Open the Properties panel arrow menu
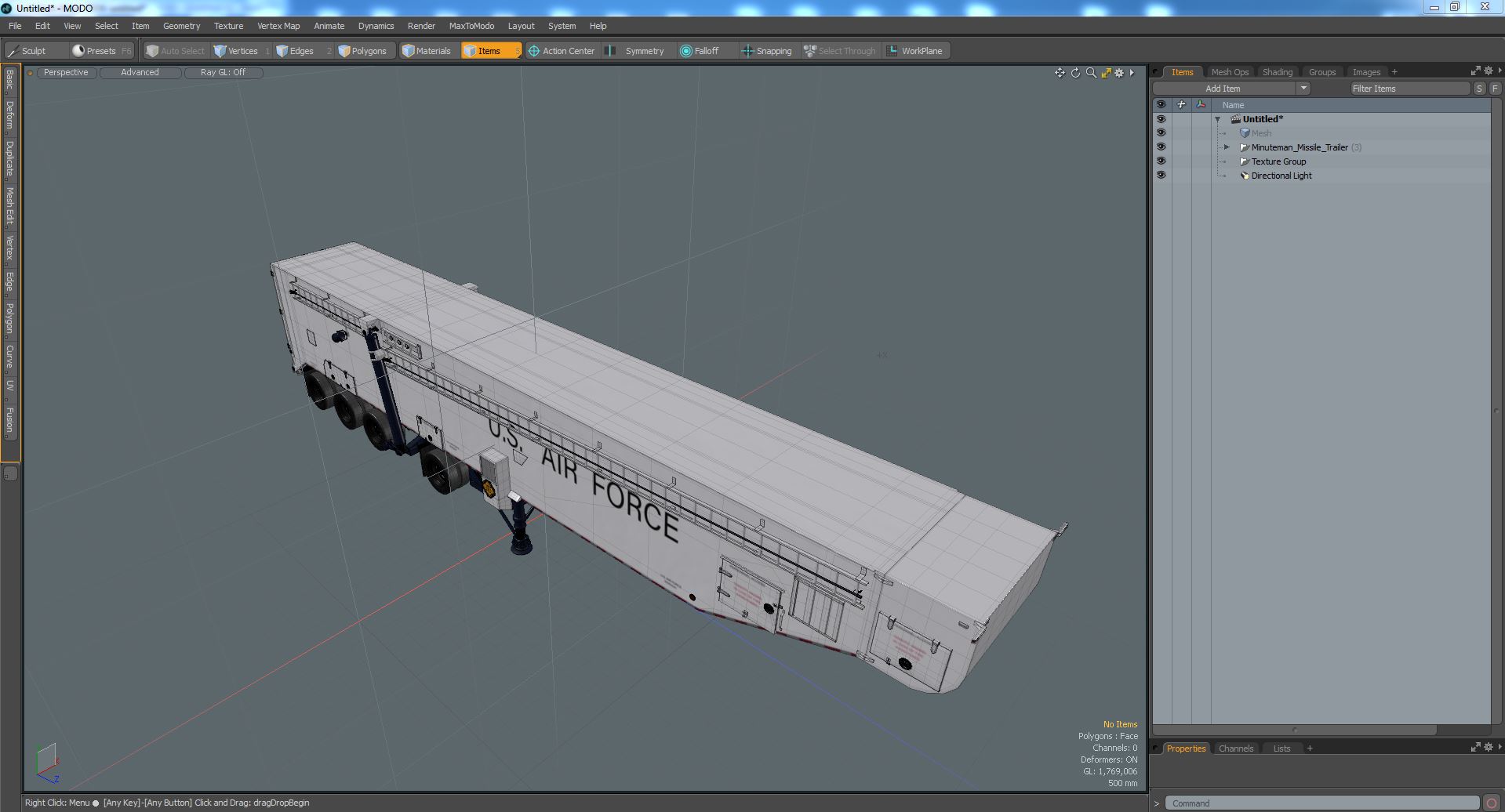This screenshot has width=1505, height=812. 1499,747
